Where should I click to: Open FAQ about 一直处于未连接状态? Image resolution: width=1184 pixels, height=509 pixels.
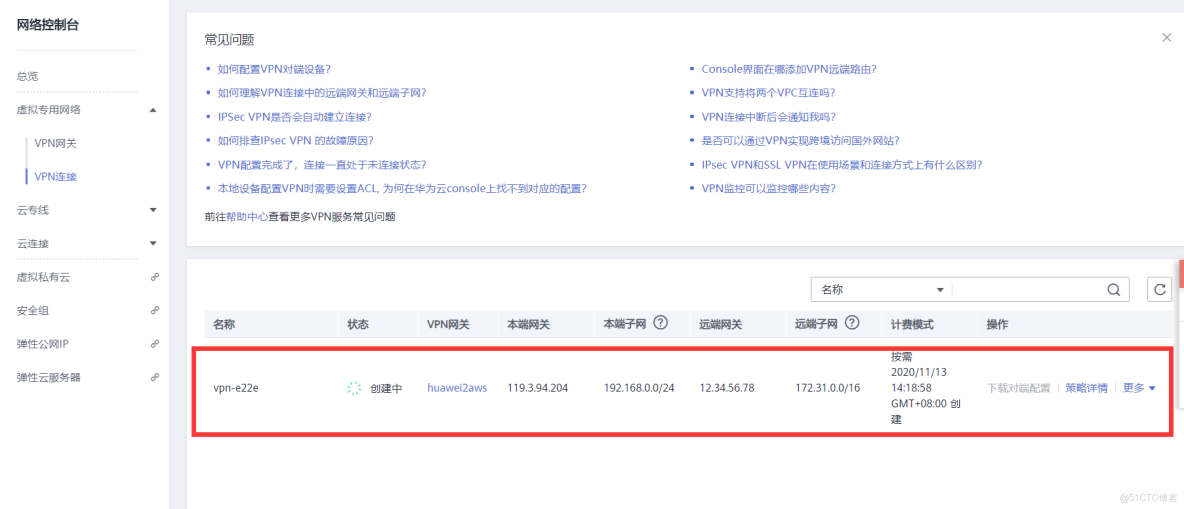322,165
